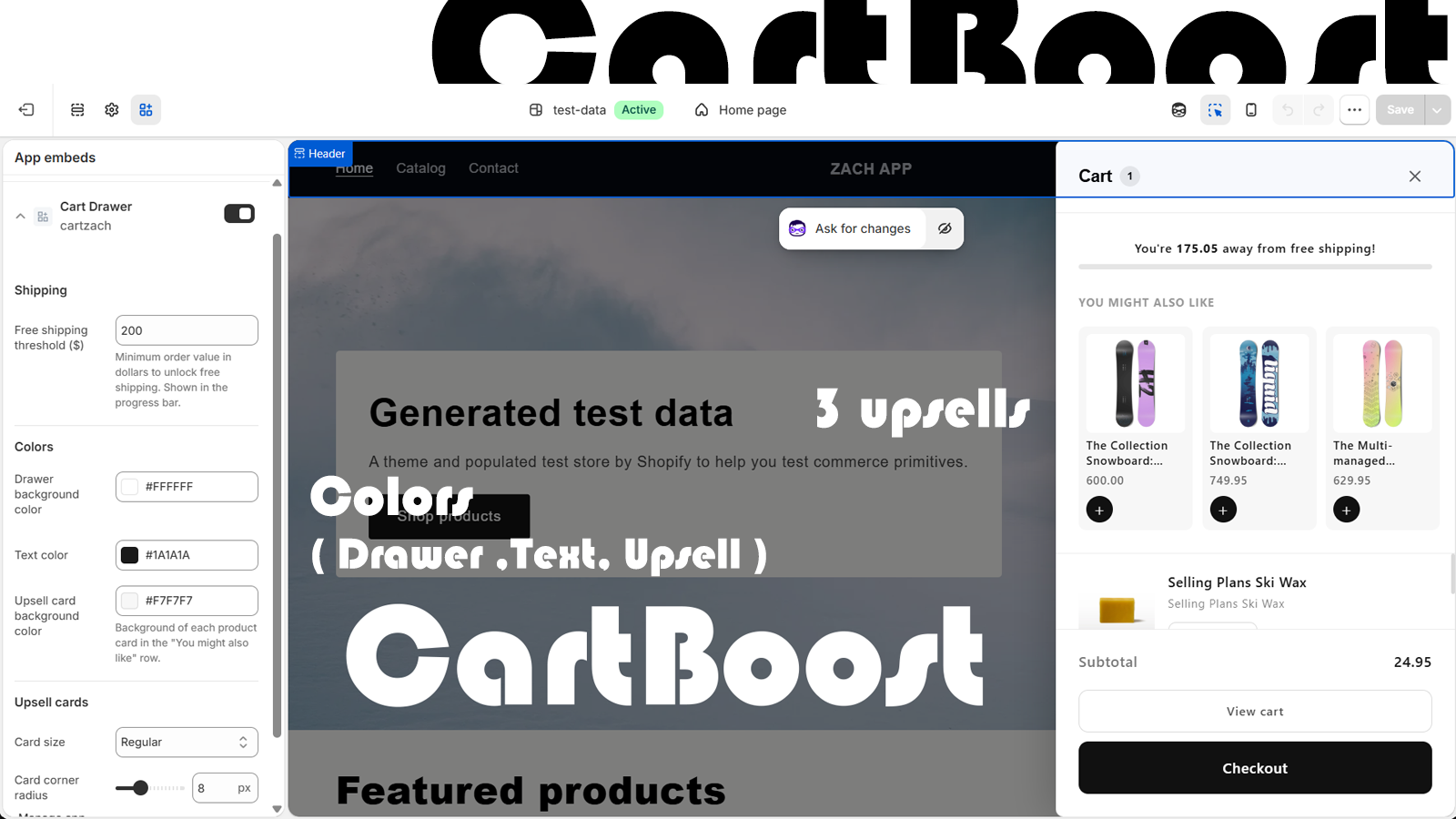Viewport: 1456px width, 819px height.
Task: Hide the Ask for changes bar
Action: tap(945, 228)
